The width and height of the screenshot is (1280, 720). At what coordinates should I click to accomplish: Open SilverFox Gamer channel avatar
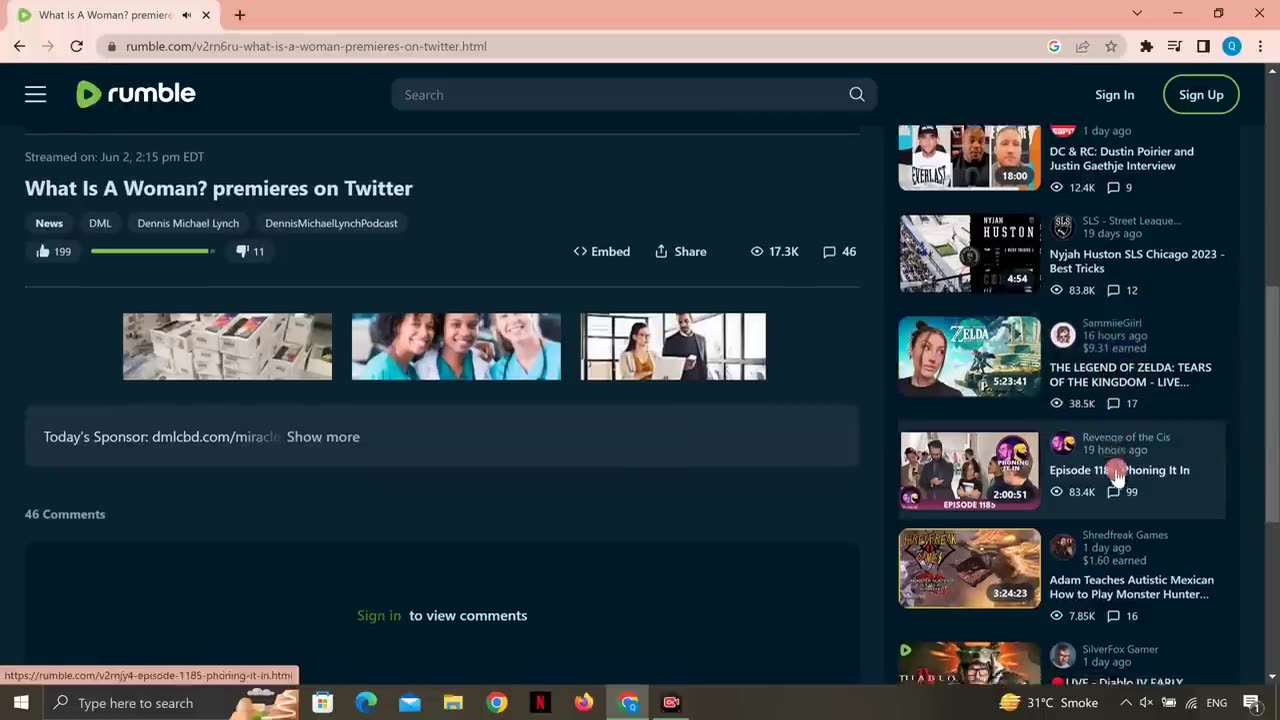(x=1063, y=656)
